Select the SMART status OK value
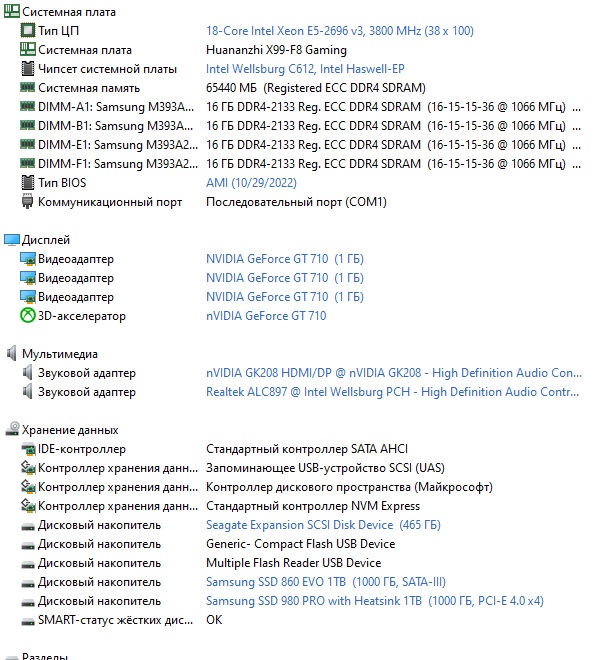The width and height of the screenshot is (614, 660). click(x=214, y=620)
